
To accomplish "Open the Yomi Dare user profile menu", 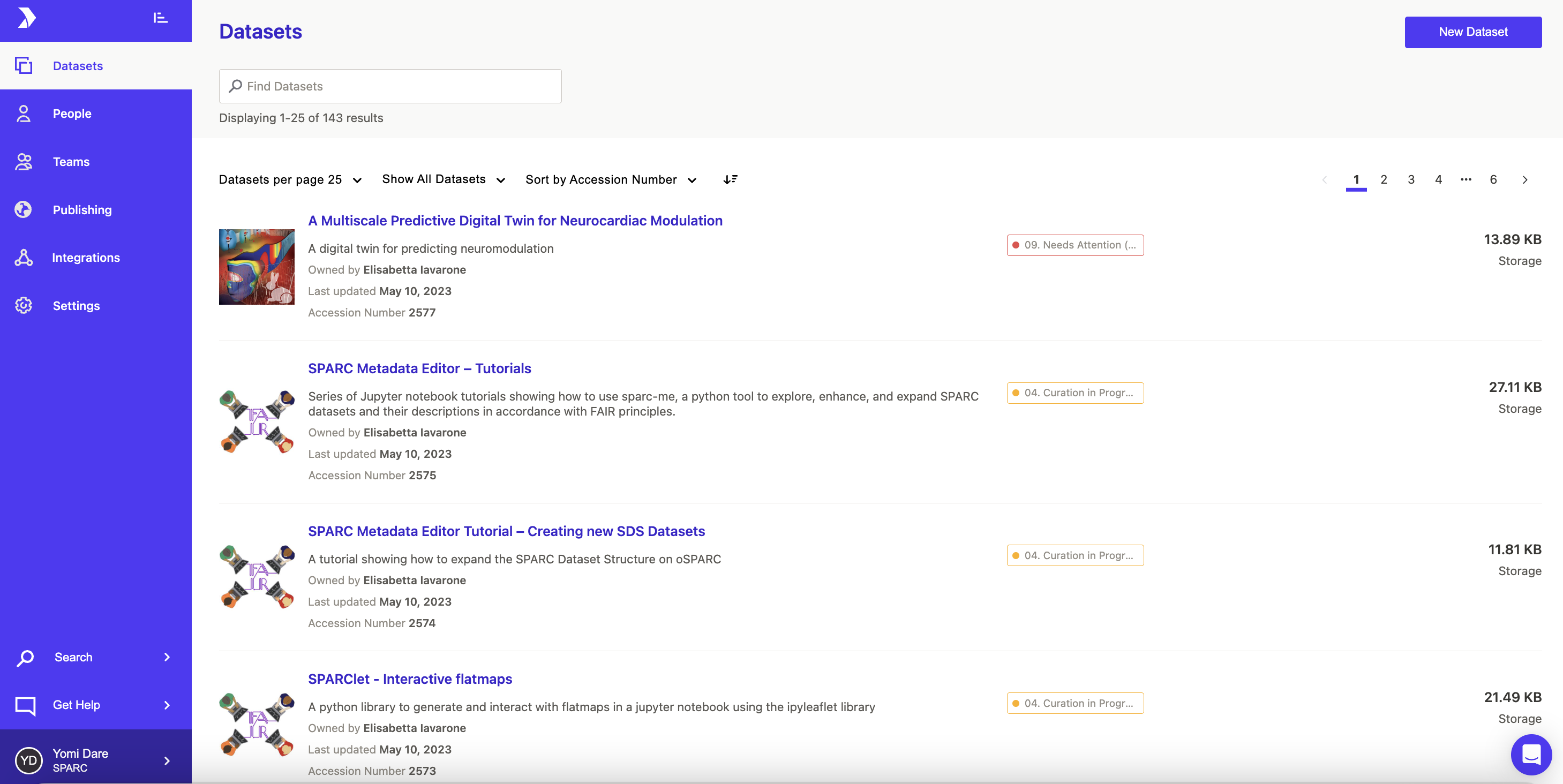I will point(95,760).
